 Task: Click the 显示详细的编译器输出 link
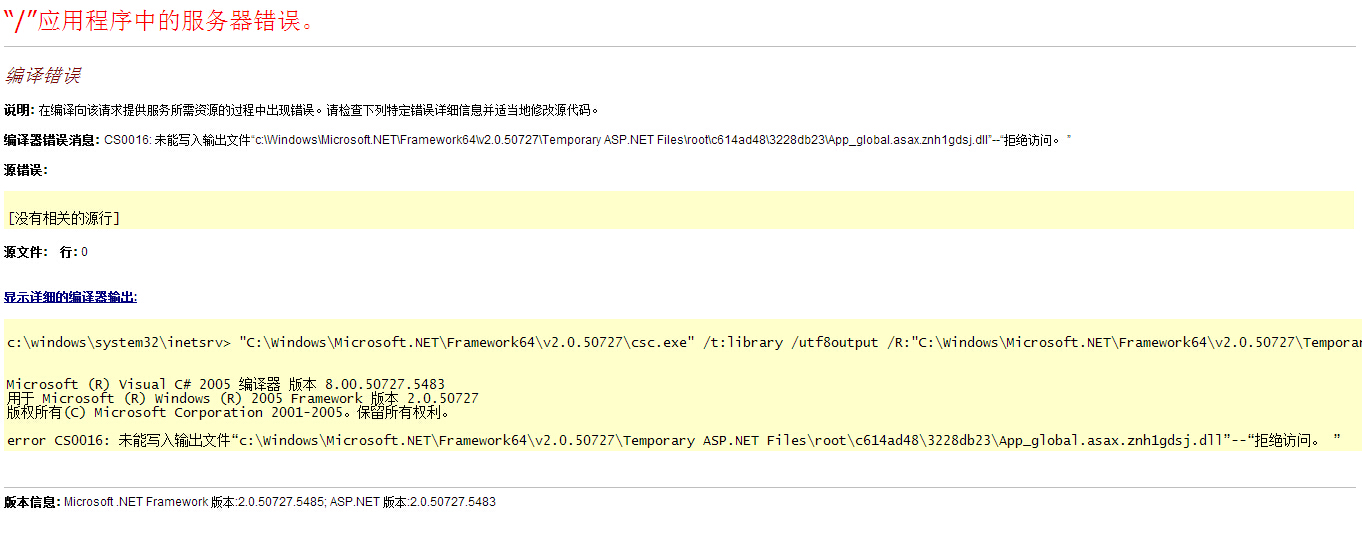tap(70, 297)
